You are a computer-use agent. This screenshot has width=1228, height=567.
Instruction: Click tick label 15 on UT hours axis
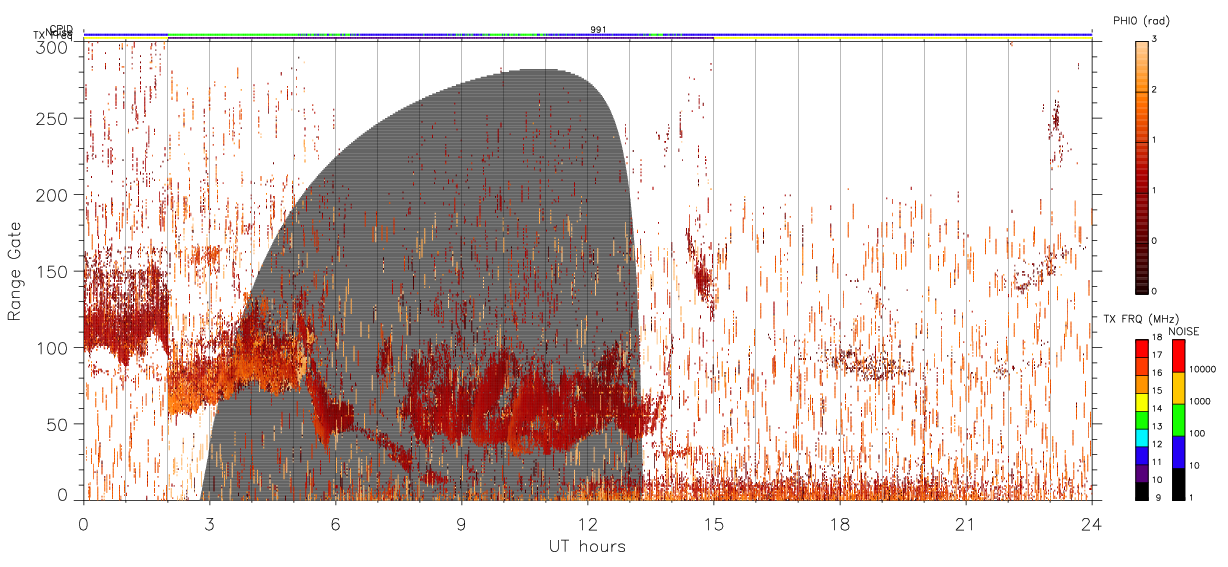tap(713, 524)
